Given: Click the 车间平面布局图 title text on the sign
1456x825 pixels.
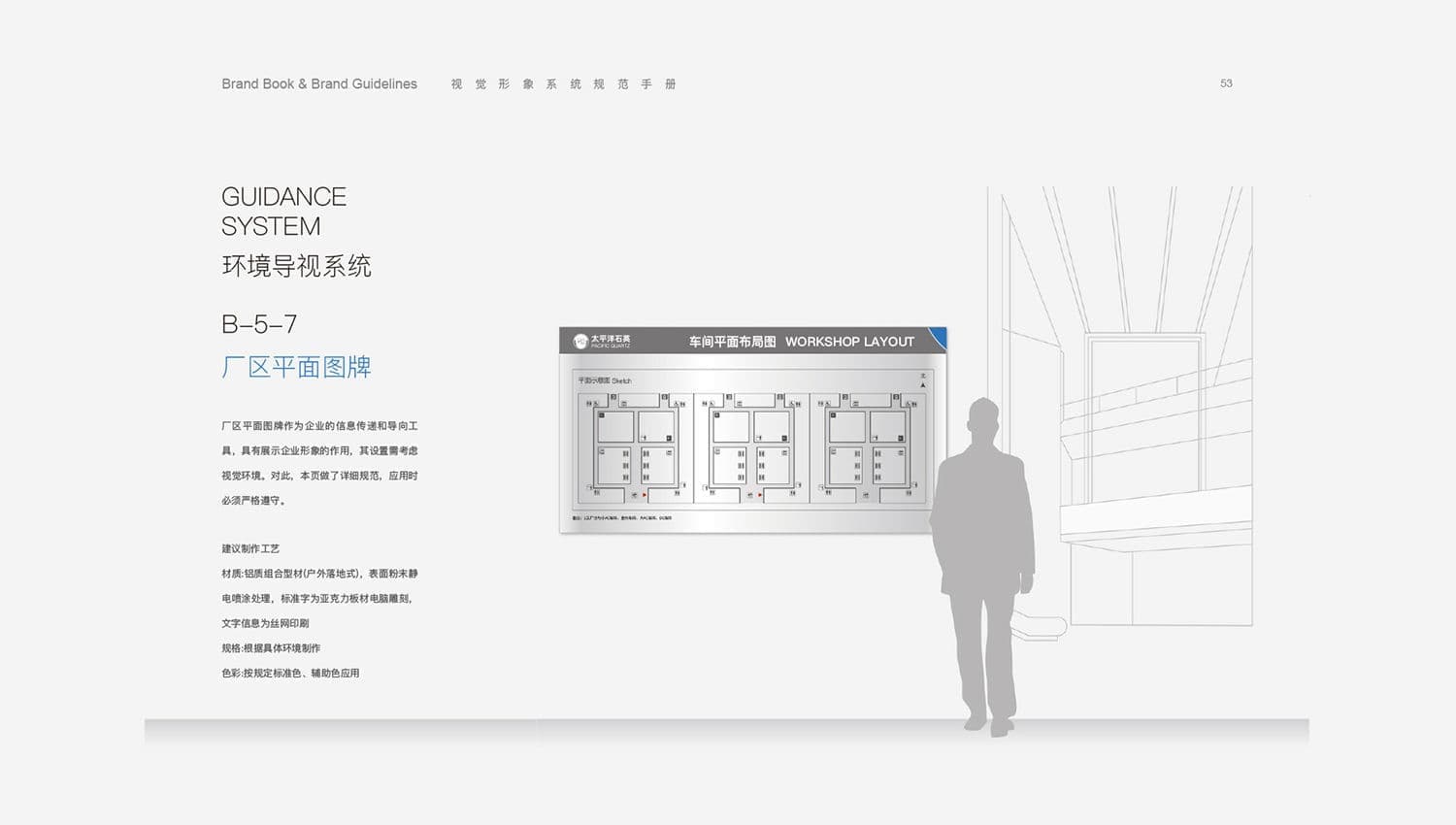Looking at the screenshot, I should 732,342.
